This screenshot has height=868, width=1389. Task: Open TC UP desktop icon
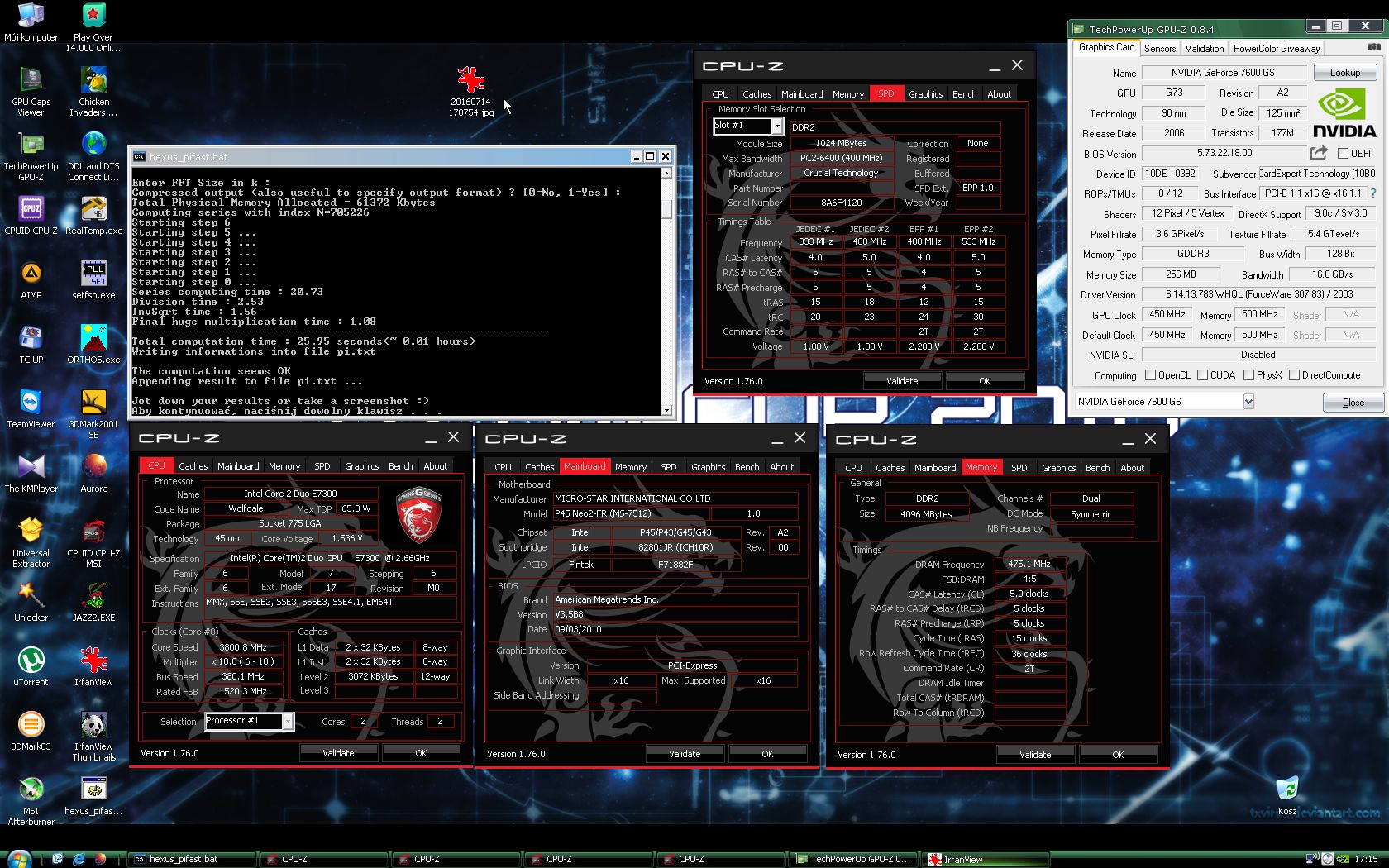[x=31, y=344]
